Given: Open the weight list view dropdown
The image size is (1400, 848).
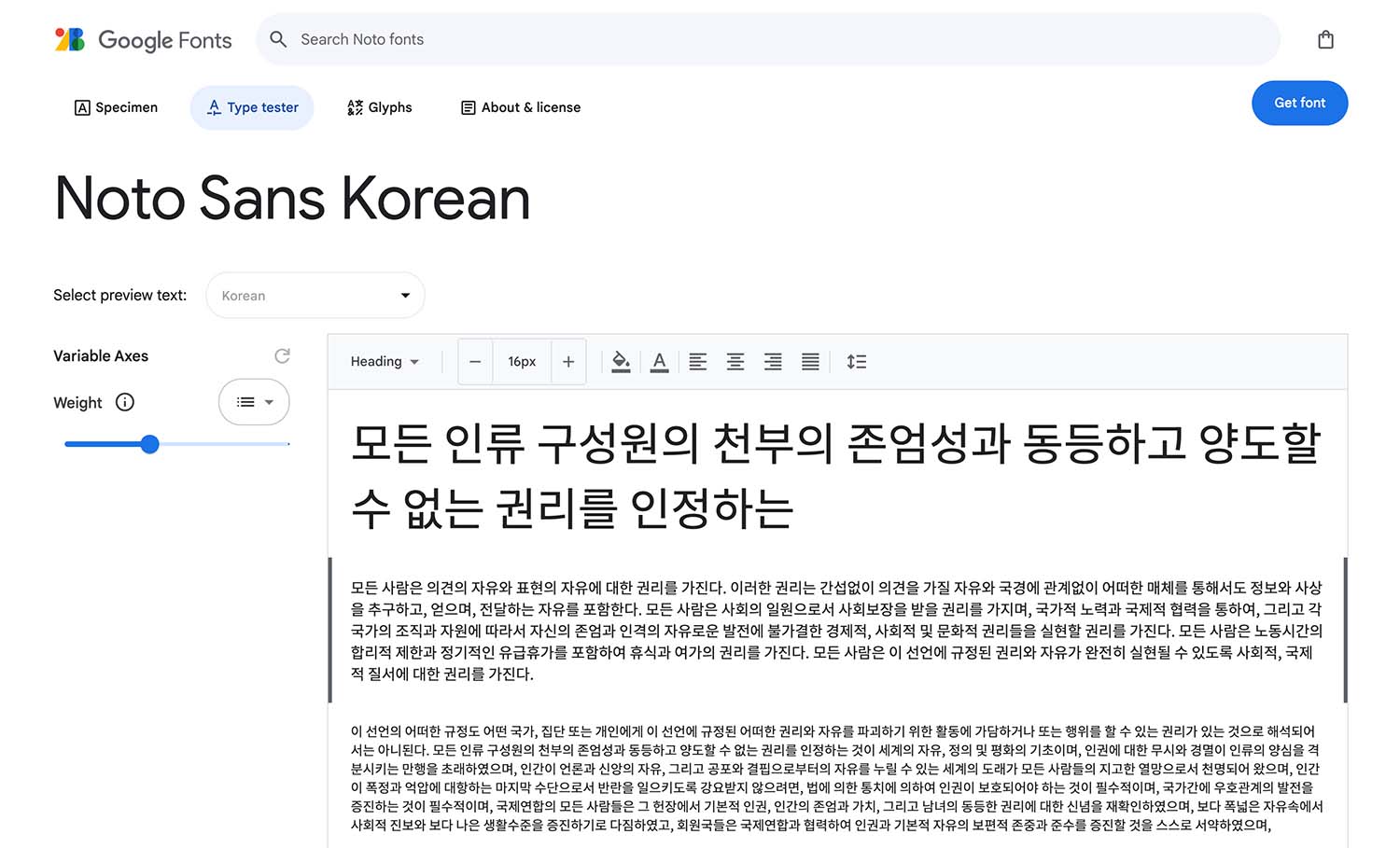Looking at the screenshot, I should (x=254, y=402).
